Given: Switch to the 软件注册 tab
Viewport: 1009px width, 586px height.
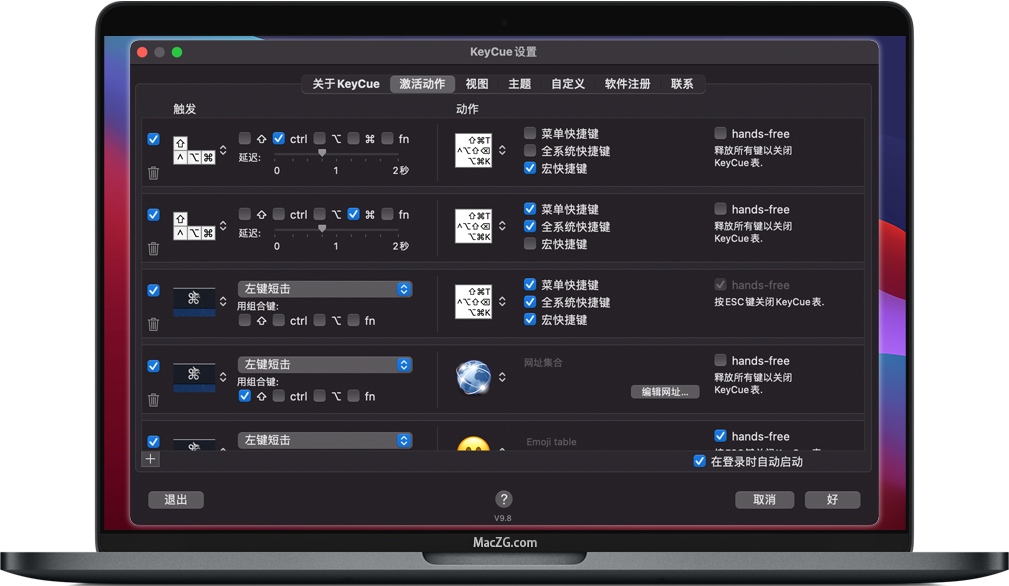Looking at the screenshot, I should pyautogui.click(x=627, y=83).
